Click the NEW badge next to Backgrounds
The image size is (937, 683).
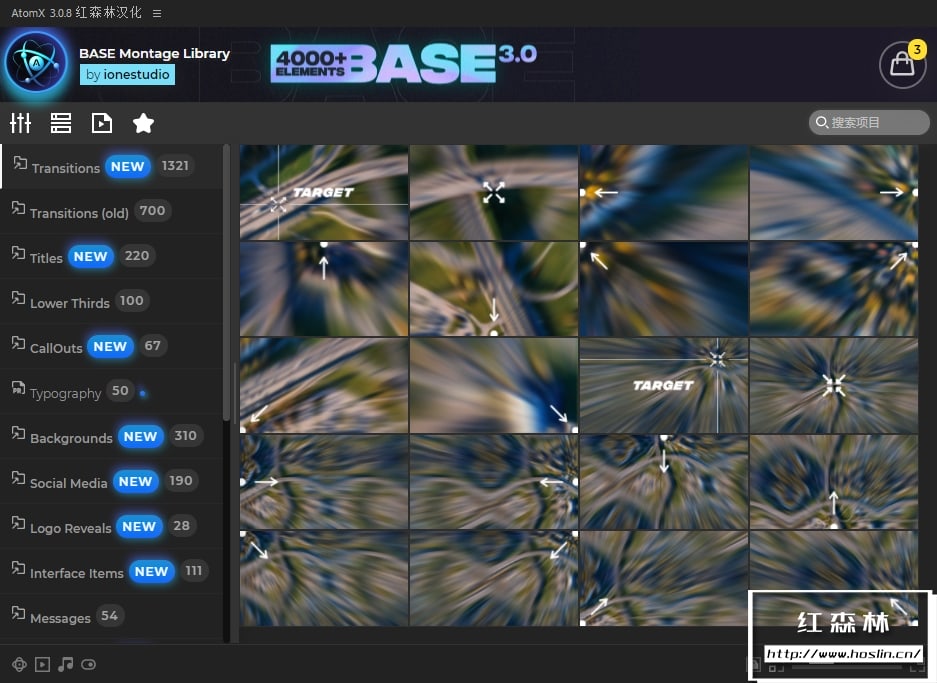click(x=140, y=437)
